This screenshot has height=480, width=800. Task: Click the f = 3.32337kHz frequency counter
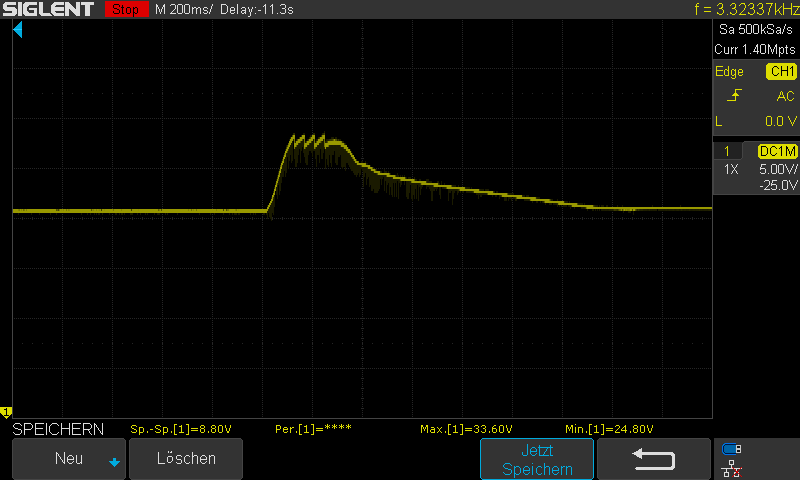click(746, 9)
